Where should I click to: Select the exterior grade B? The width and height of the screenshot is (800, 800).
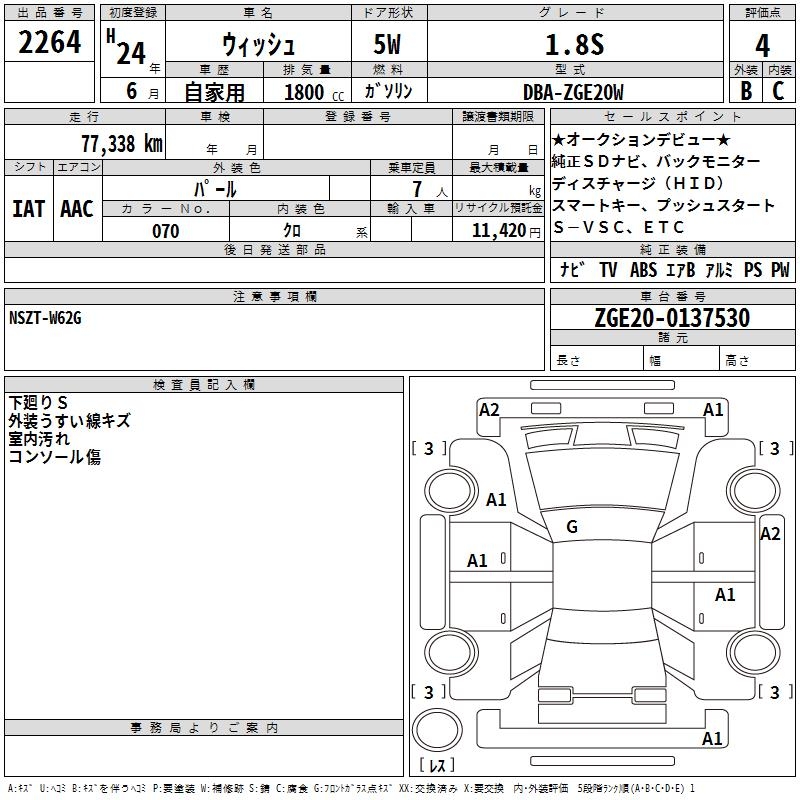tap(746, 91)
